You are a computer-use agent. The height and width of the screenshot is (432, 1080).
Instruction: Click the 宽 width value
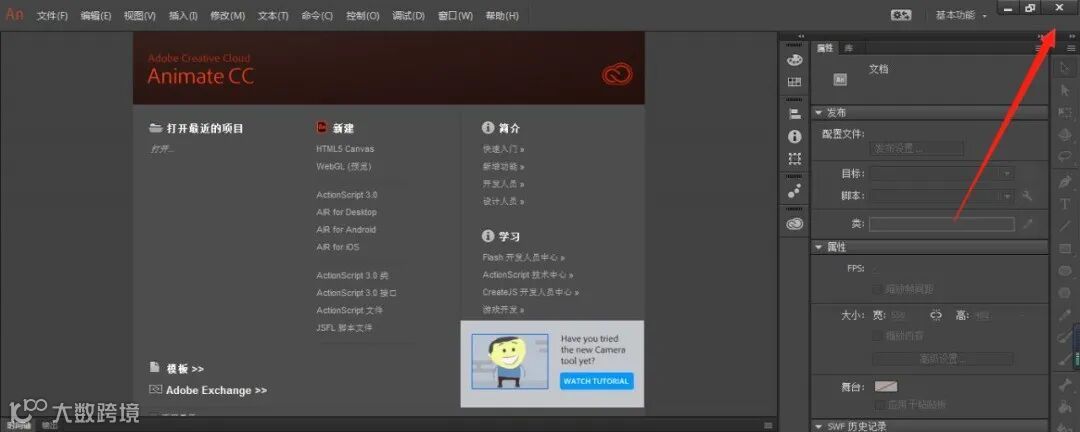point(898,316)
